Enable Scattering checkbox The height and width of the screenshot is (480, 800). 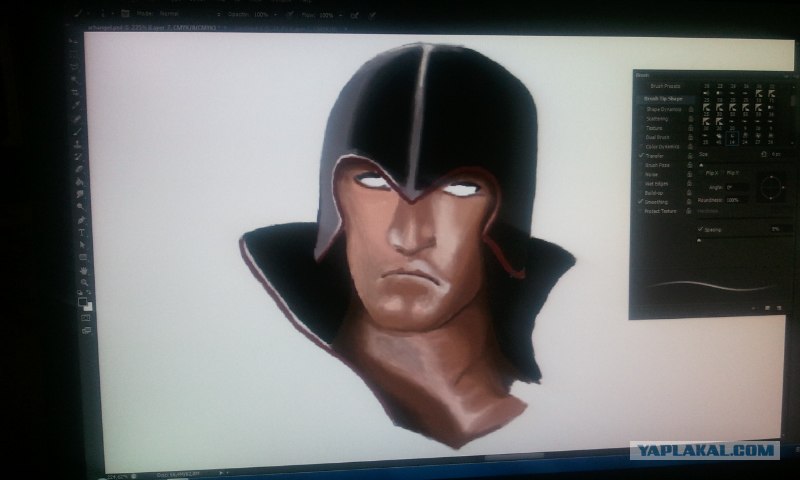pos(641,119)
